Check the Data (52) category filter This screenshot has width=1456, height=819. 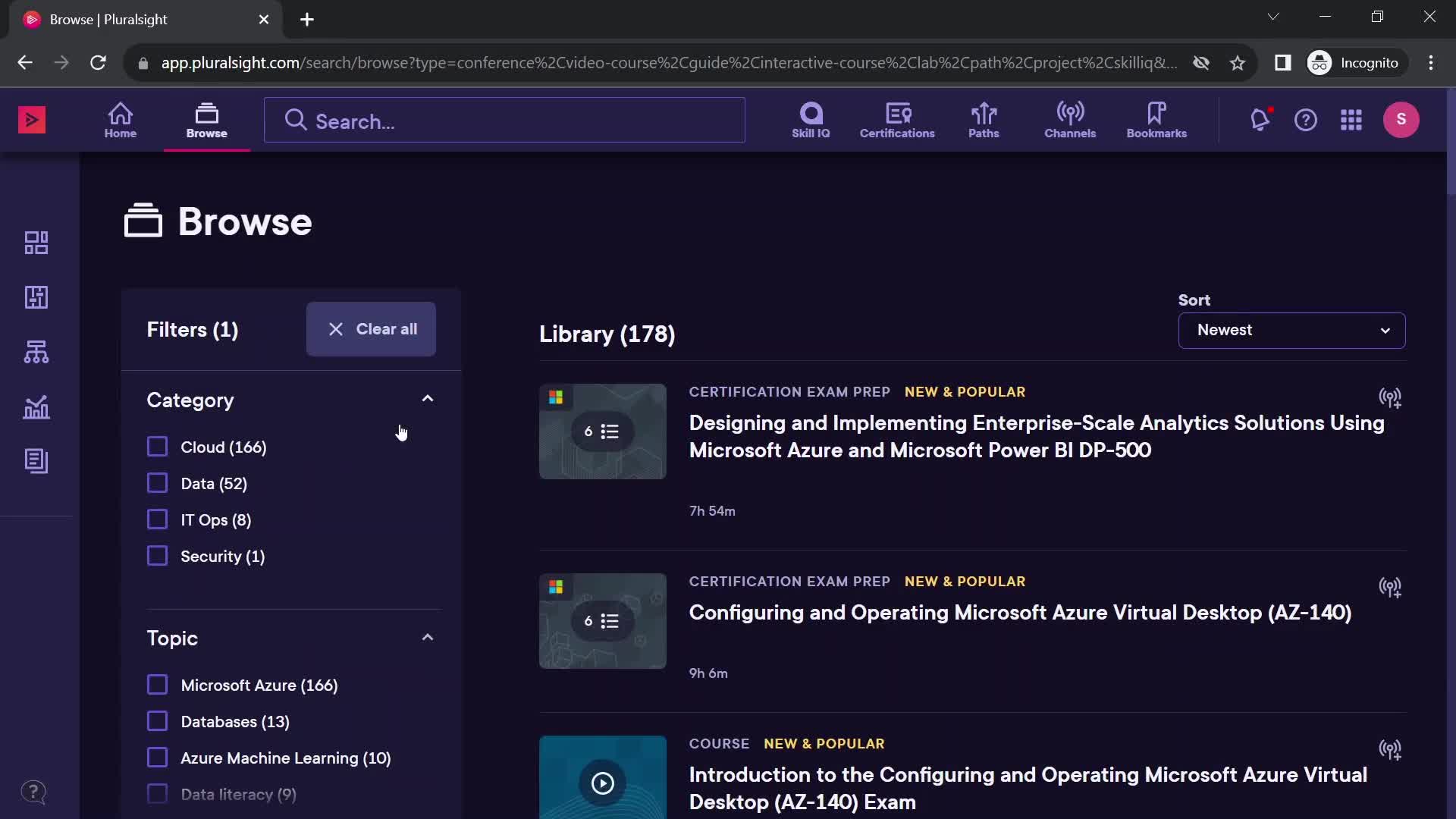[x=157, y=483]
